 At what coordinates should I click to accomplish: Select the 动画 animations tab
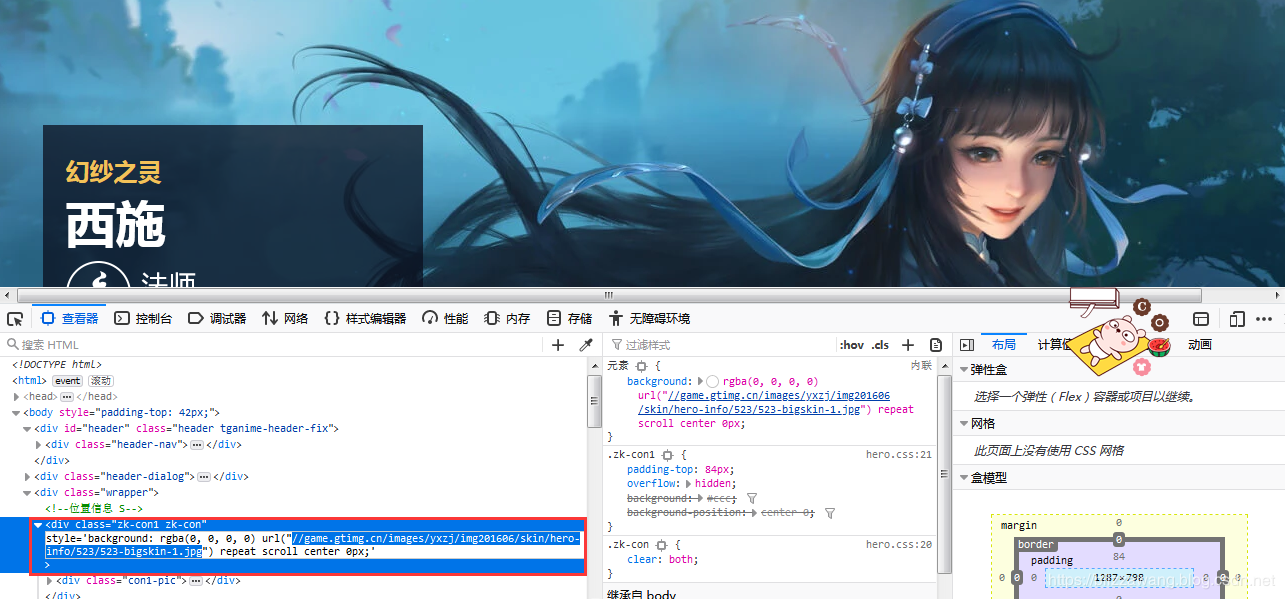(1200, 345)
